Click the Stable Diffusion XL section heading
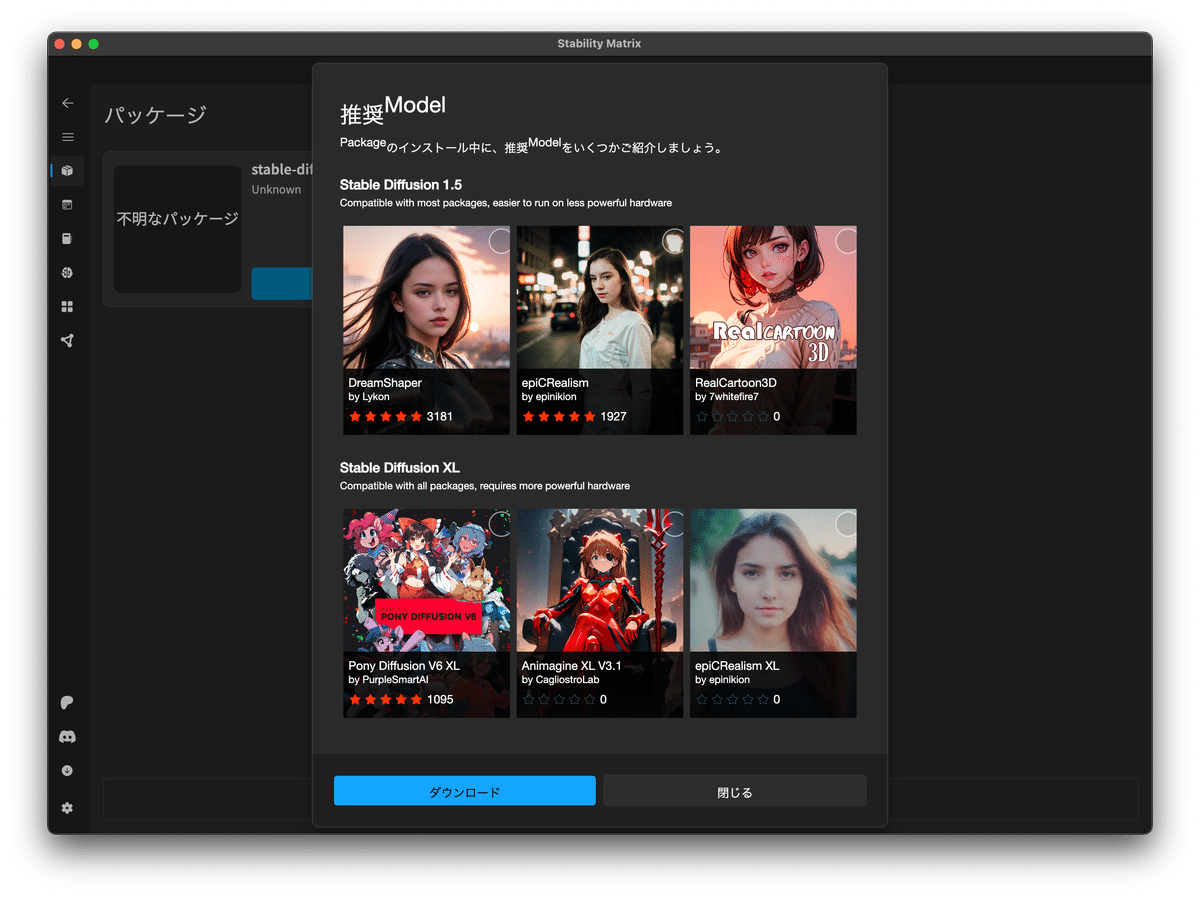Image resolution: width=1200 pixels, height=897 pixels. pos(400,468)
